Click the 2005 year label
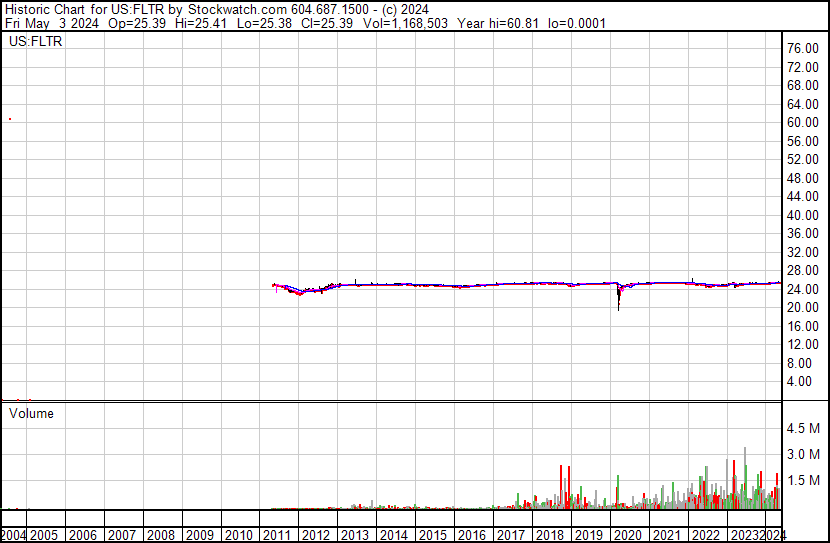This screenshot has height=543, width=830. (x=44, y=535)
